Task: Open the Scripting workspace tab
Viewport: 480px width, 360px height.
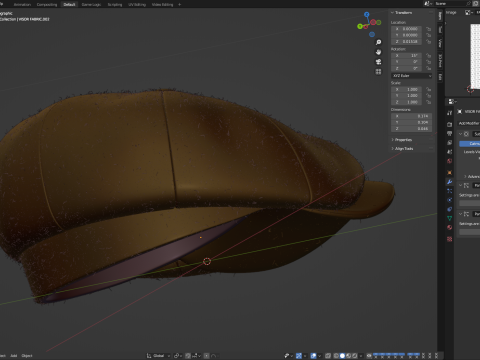Action: click(115, 4)
